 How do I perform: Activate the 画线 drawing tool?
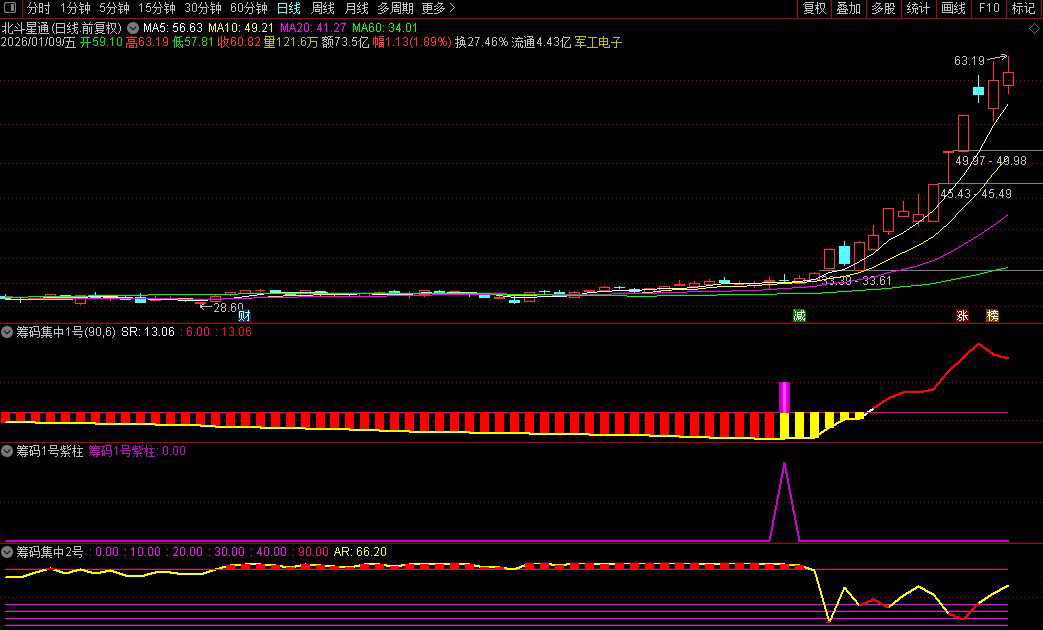(x=953, y=8)
